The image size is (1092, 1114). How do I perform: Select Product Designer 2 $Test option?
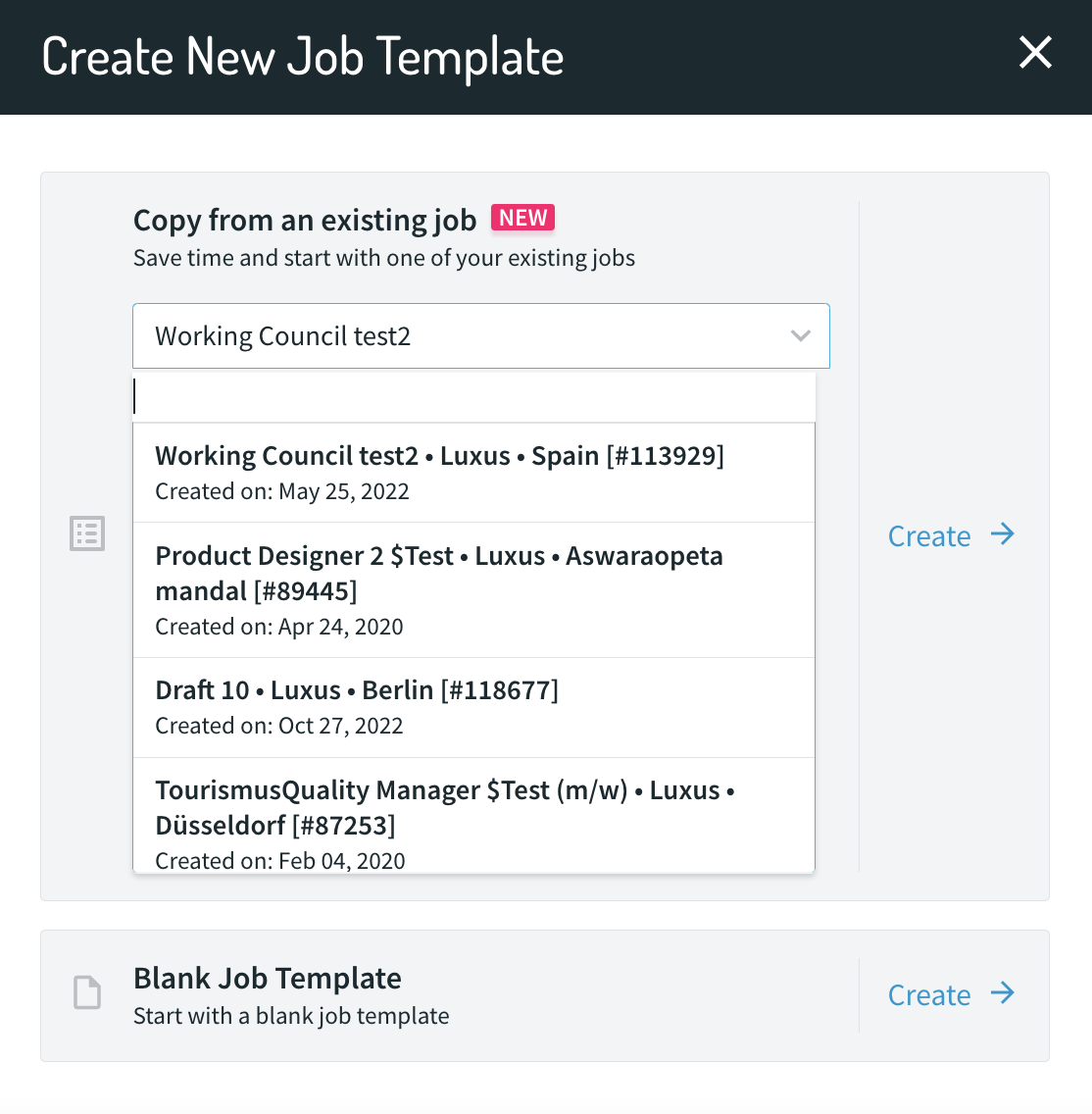click(473, 590)
